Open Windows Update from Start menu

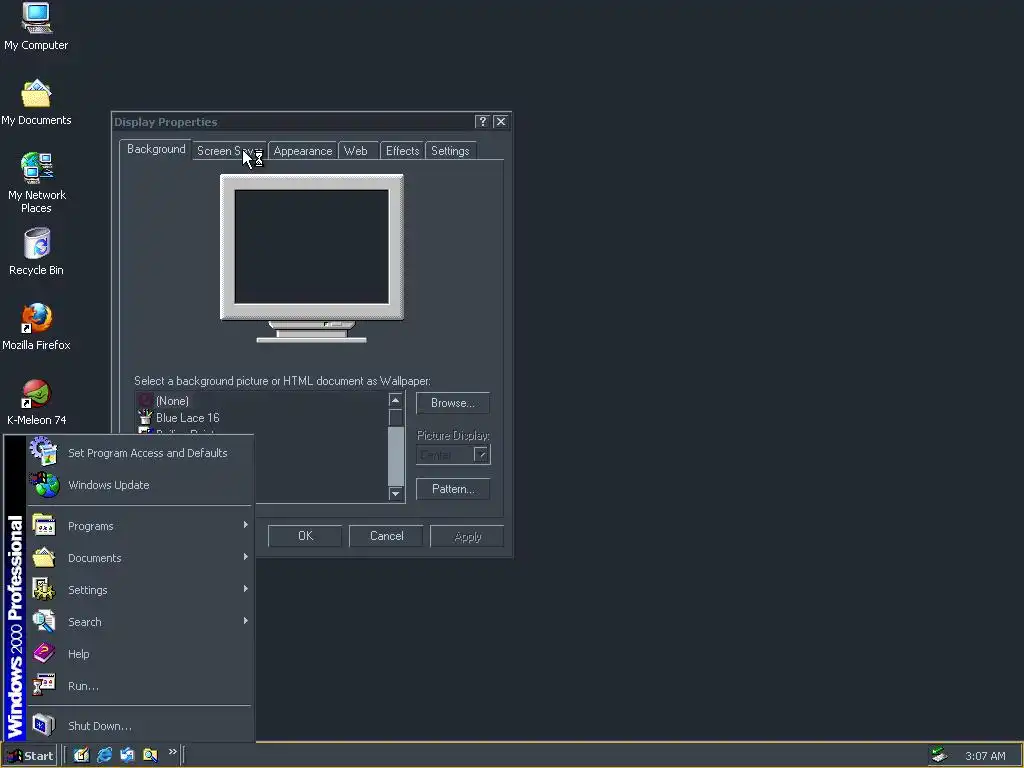(x=139, y=485)
